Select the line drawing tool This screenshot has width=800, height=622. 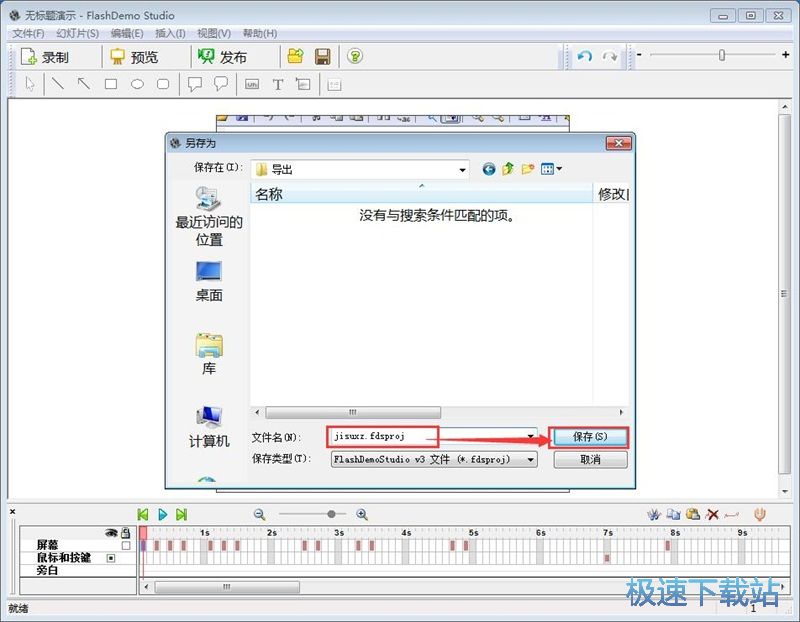click(58, 83)
